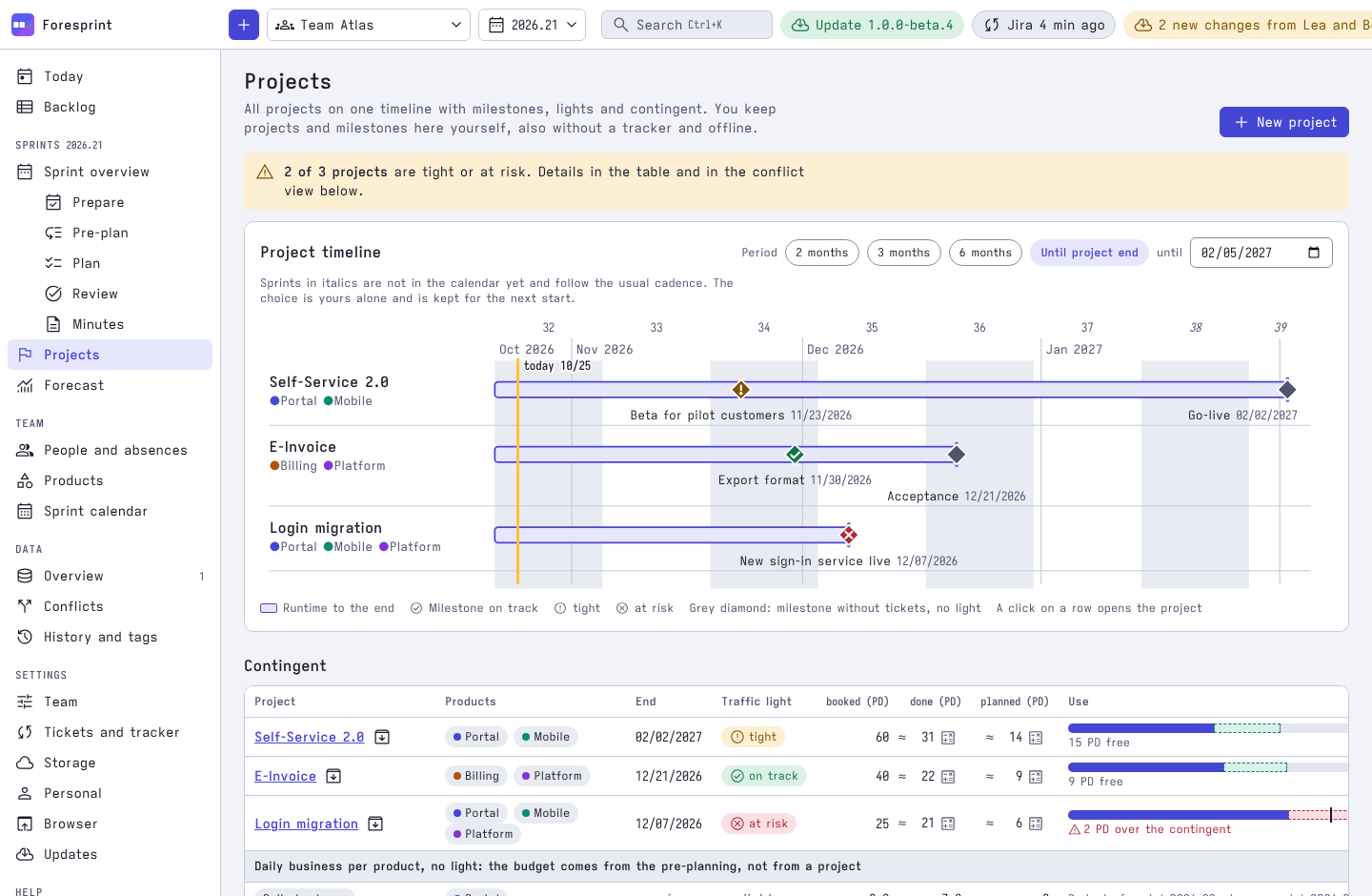This screenshot has height=896, width=1372.
Task: Open the Self-Service 2.0 project link
Action: 309,737
